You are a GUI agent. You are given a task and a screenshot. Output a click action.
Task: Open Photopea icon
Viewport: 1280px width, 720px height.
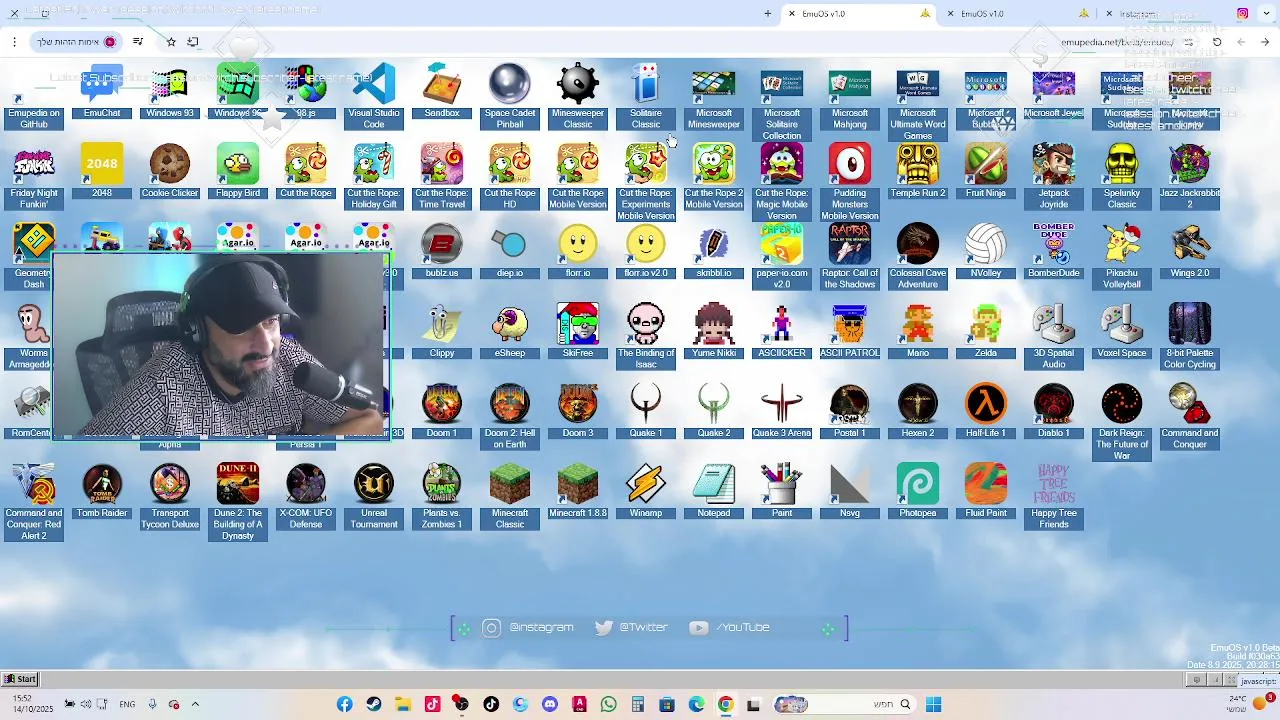tap(918, 492)
